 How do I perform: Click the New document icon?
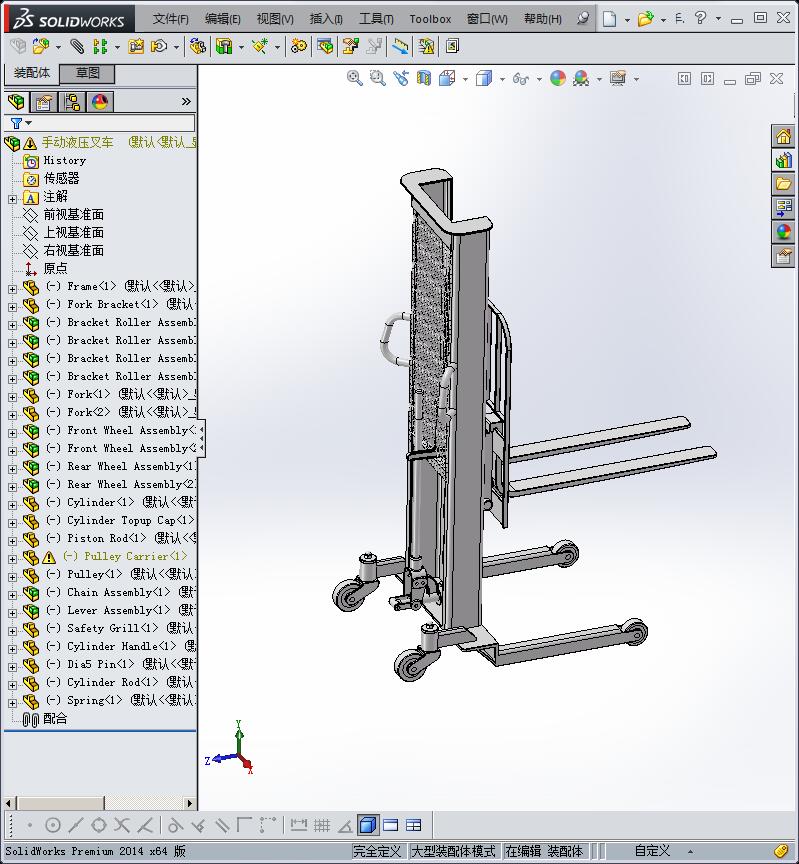[609, 19]
